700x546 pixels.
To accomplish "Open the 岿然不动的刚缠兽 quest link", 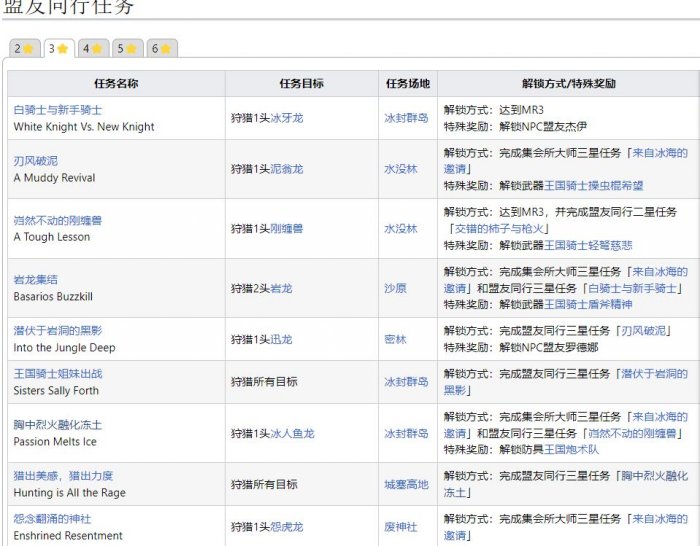I will coord(58,220).
